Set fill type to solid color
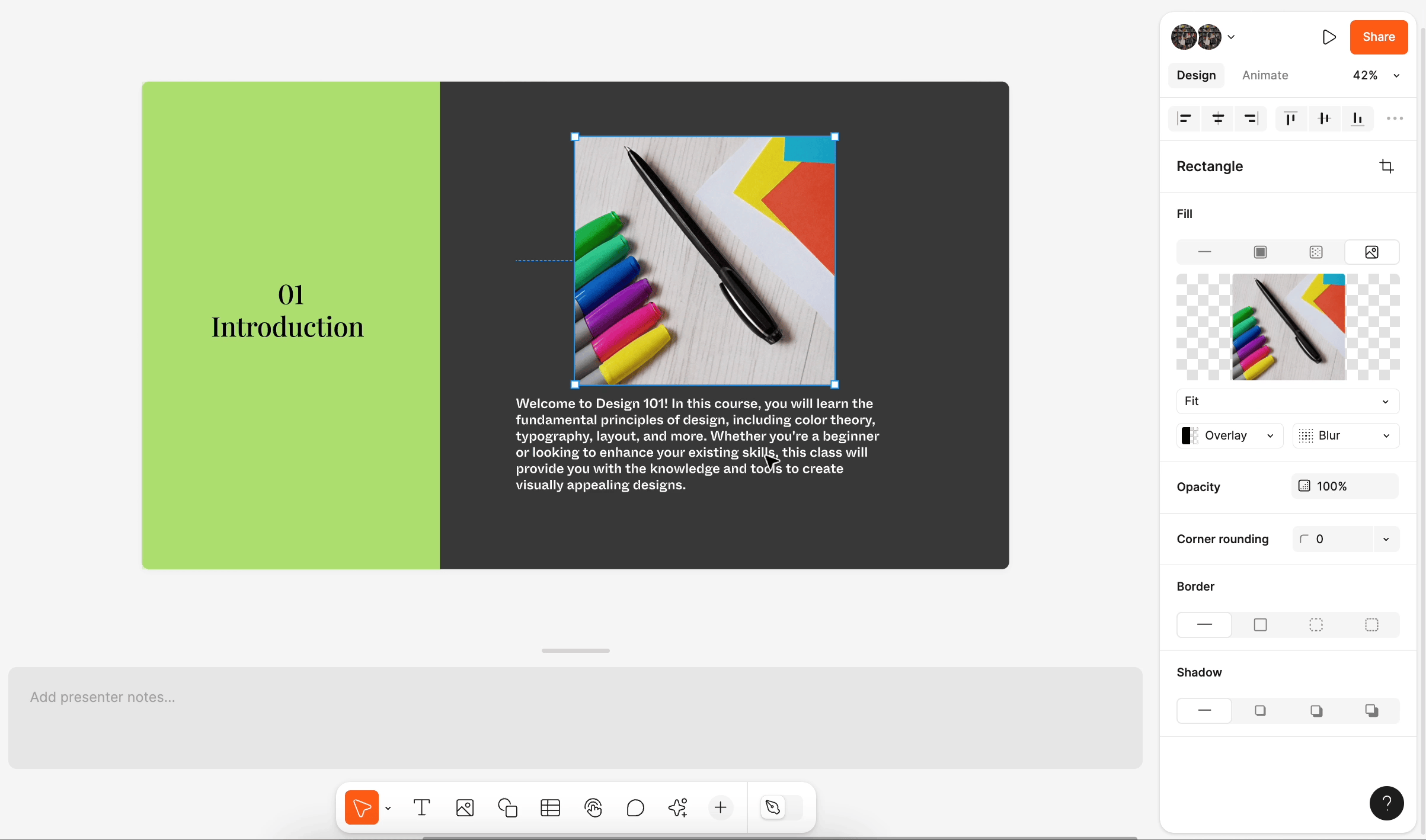1426x840 pixels. pos(1260,252)
